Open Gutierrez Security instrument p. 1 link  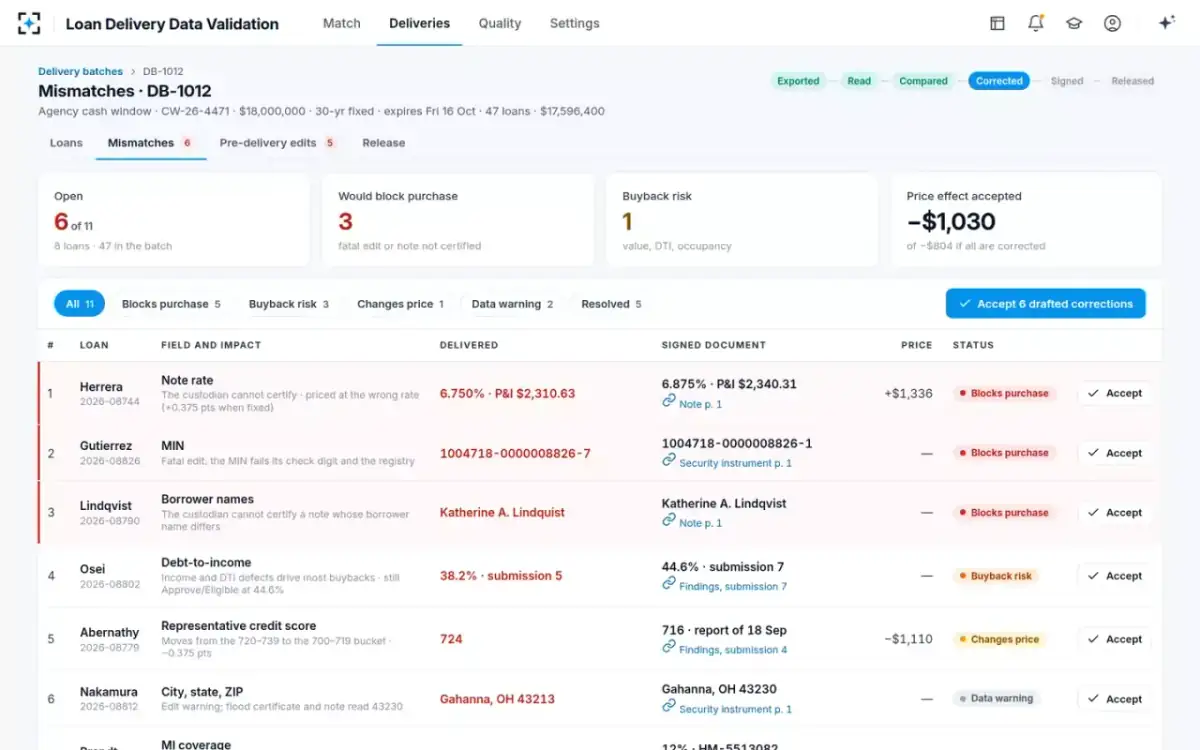pos(735,463)
